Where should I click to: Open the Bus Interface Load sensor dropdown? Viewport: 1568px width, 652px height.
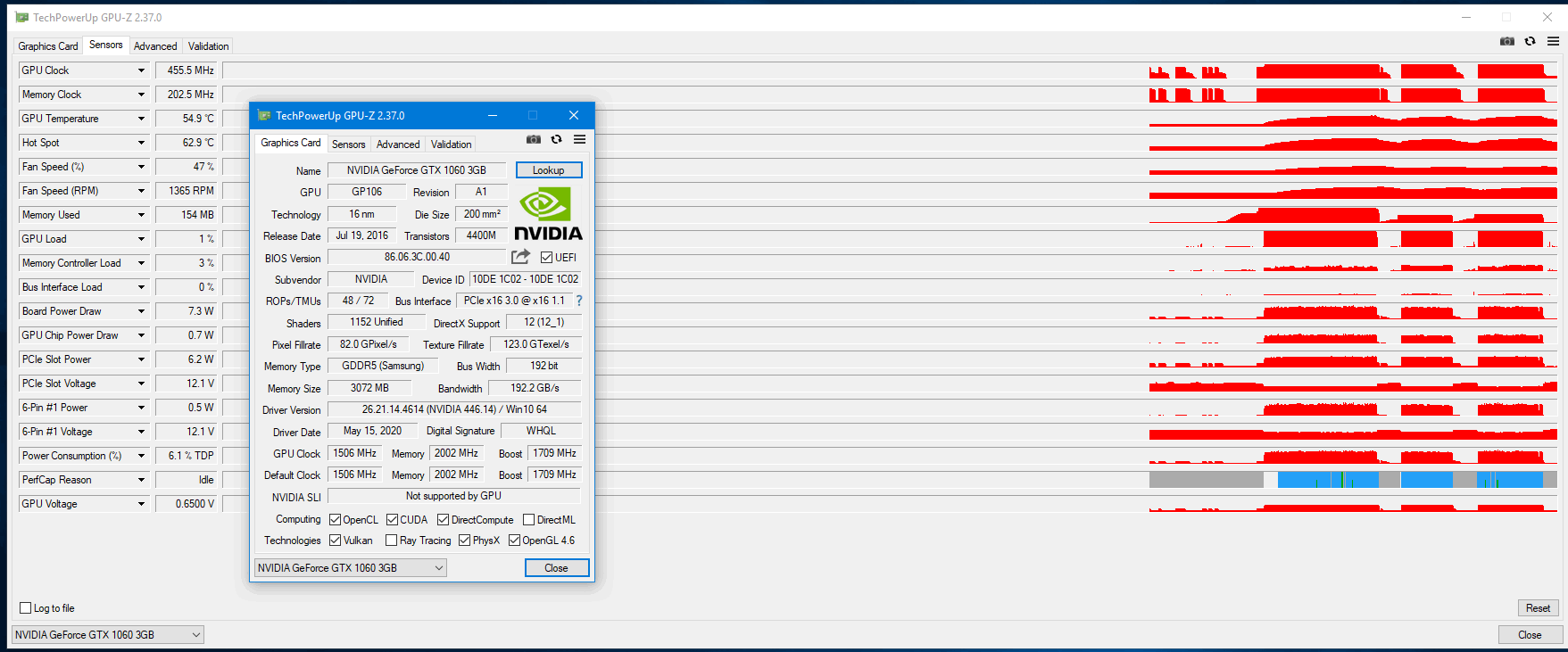tap(141, 287)
